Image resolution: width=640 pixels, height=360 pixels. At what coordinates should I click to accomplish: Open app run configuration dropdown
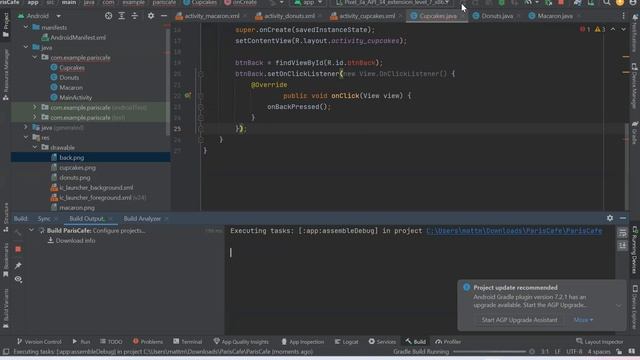pos(309,3)
